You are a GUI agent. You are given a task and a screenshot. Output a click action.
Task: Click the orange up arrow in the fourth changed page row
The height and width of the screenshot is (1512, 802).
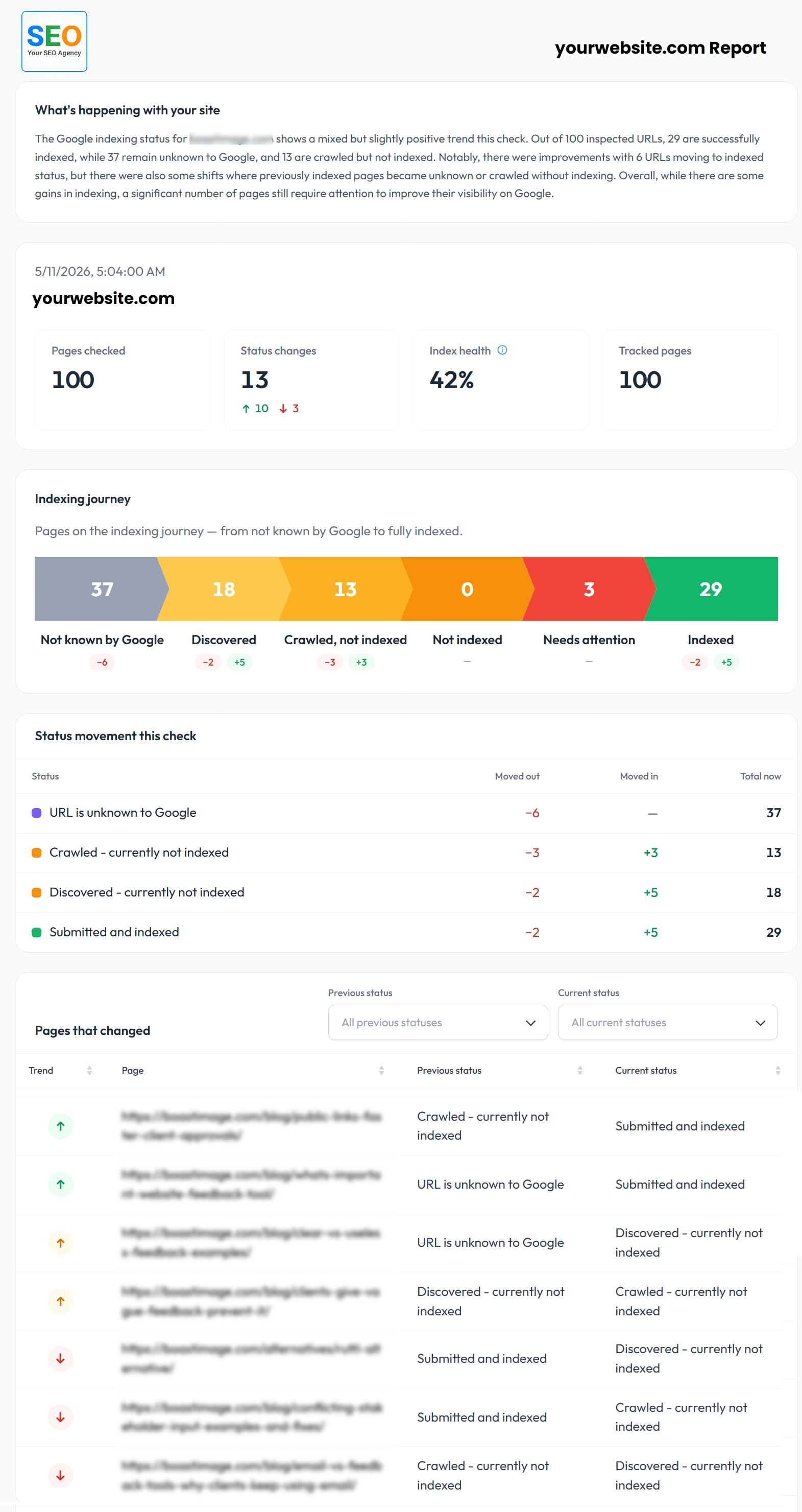coord(60,1301)
